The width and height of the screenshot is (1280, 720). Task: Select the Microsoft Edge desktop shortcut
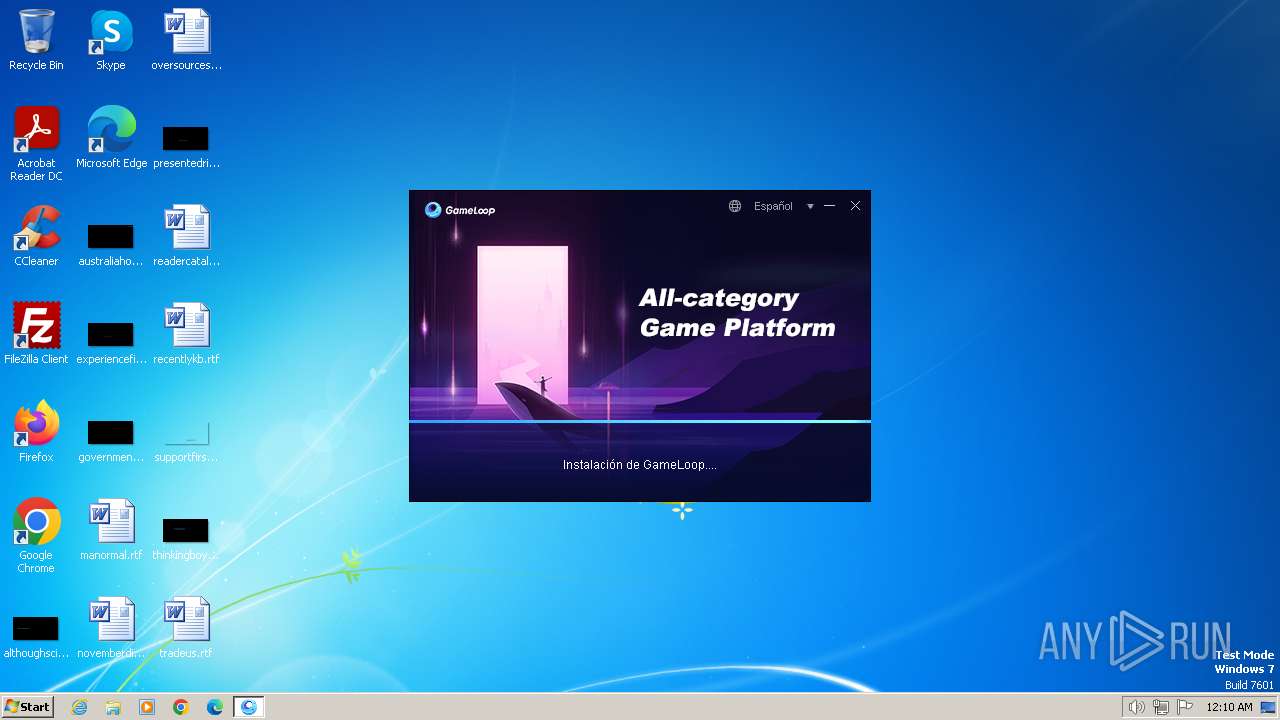(x=111, y=138)
